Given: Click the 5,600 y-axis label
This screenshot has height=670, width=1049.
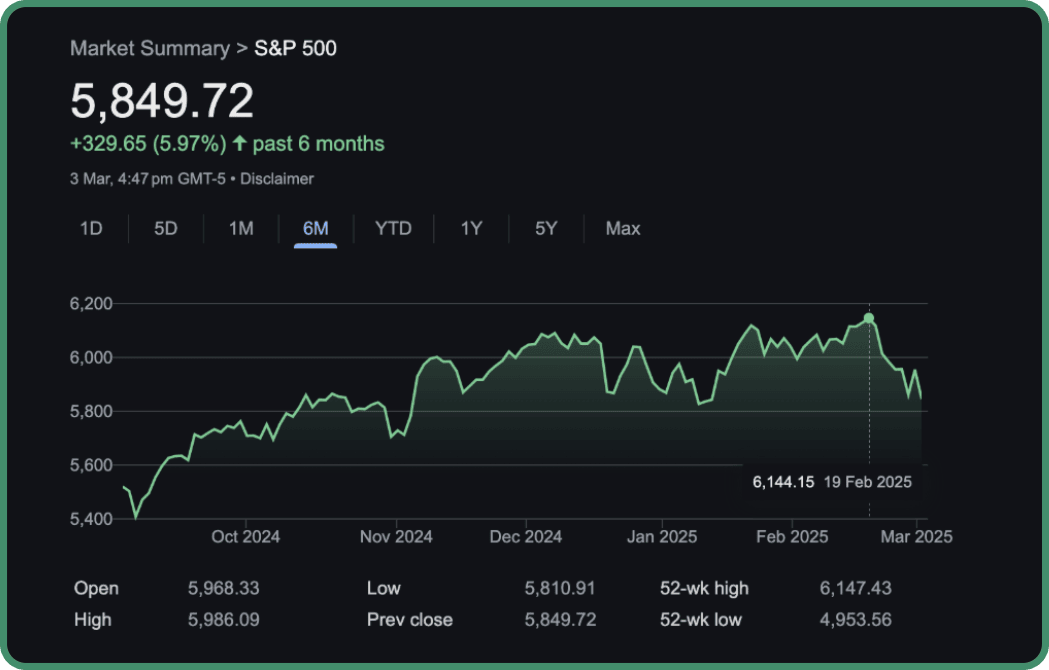Looking at the screenshot, I should coord(91,465).
